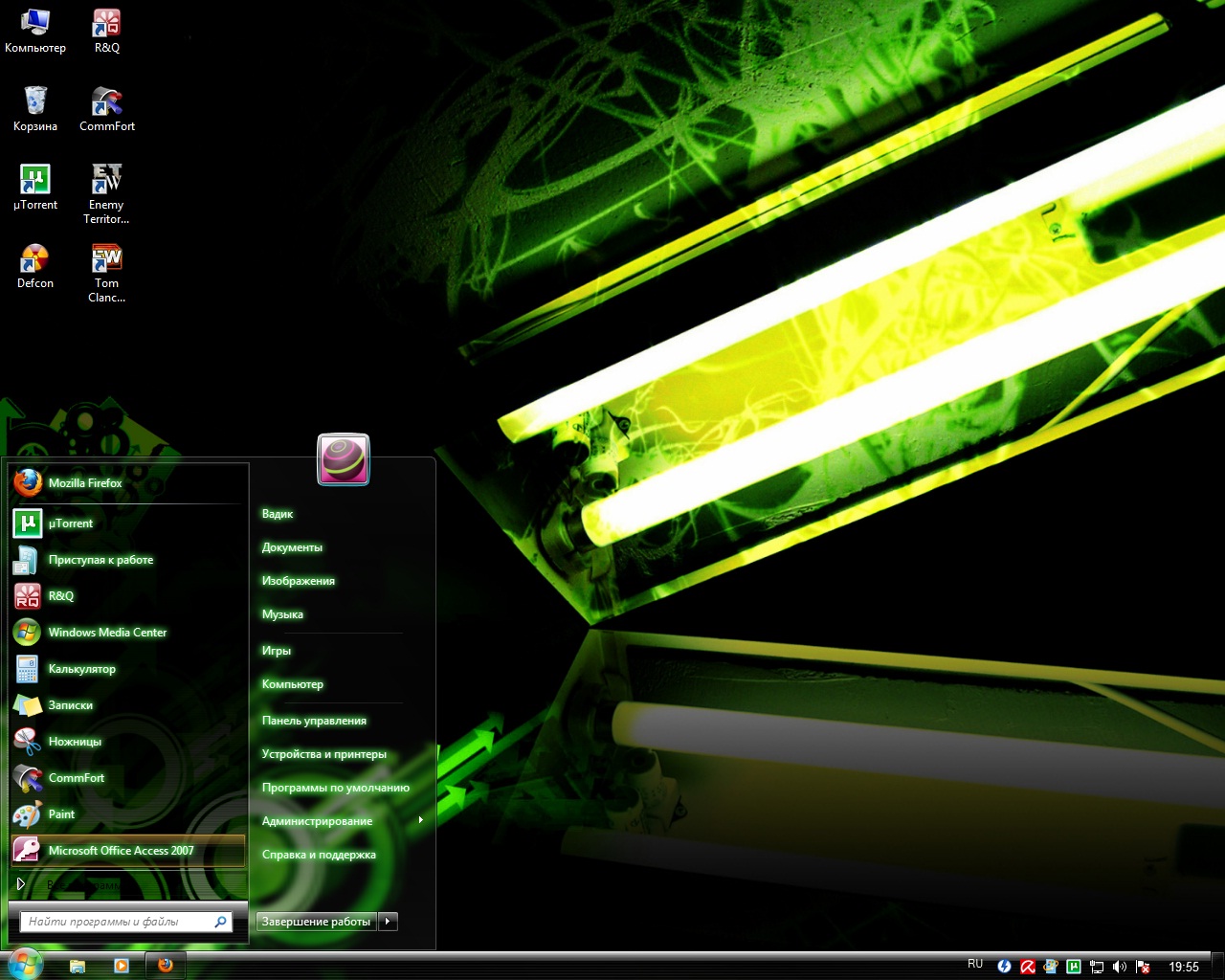This screenshot has width=1225, height=980.
Task: Open Устройства и принтеры
Action: coord(324,754)
